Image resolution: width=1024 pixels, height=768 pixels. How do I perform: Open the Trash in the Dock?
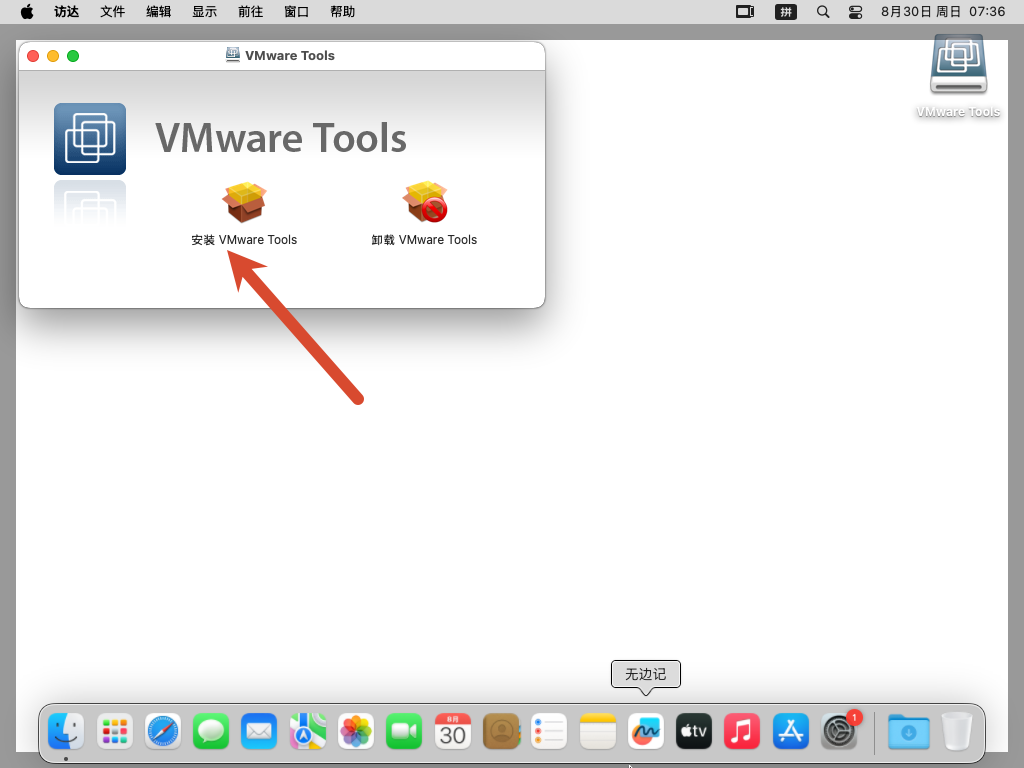(x=957, y=731)
